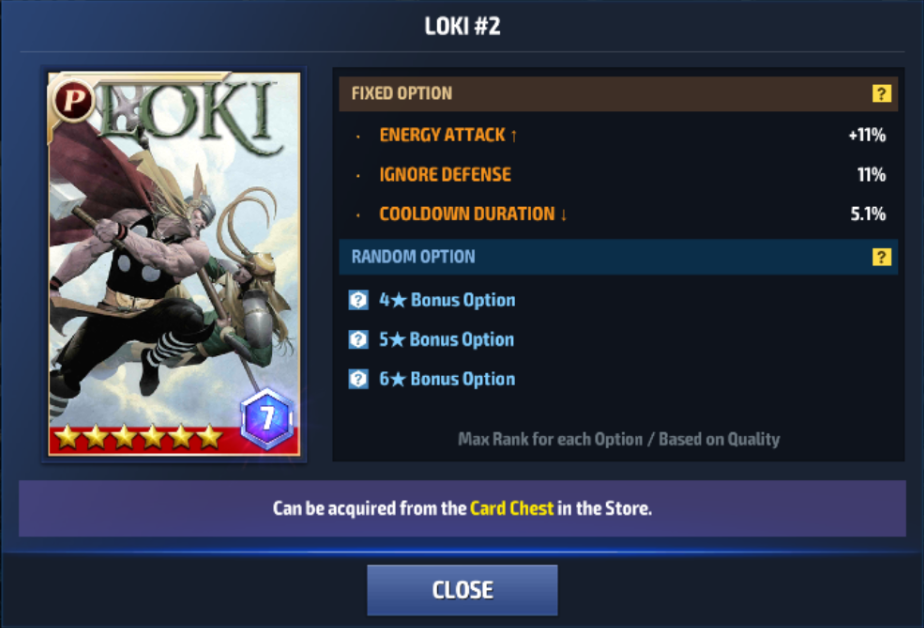Screen dimensions: 924x628
Task: Open the Card Chest link
Action: [x=512, y=508]
